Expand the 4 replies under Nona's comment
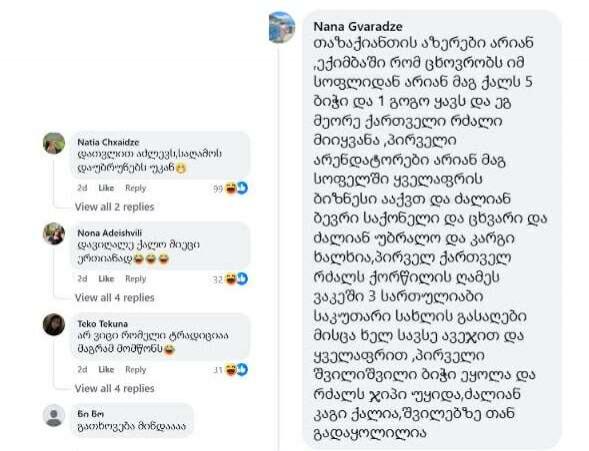The width and height of the screenshot is (589, 451). [115, 297]
